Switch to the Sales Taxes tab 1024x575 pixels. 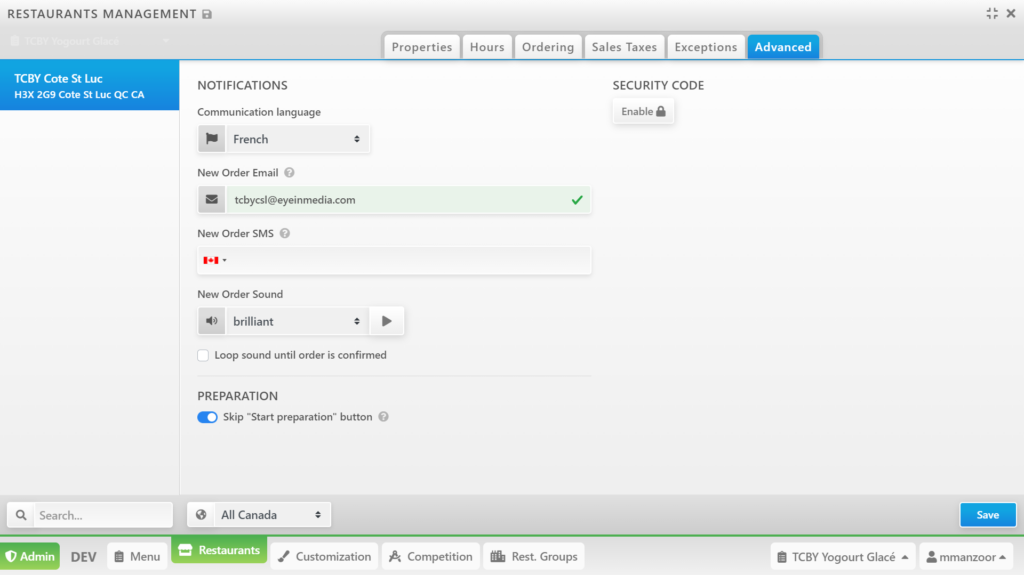tap(624, 47)
